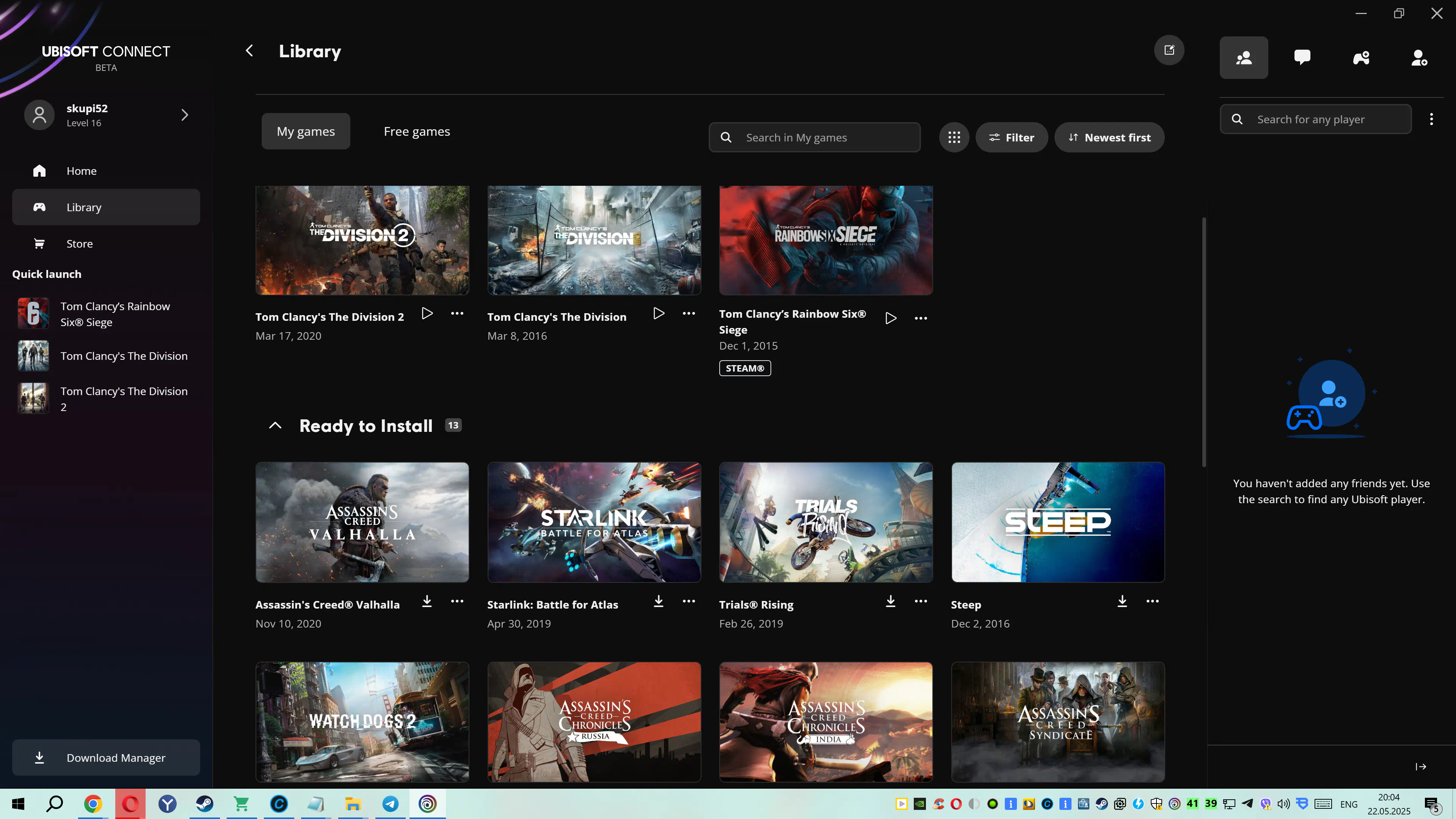Open the ENG language indicator in tray

pyautogui.click(x=1349, y=804)
